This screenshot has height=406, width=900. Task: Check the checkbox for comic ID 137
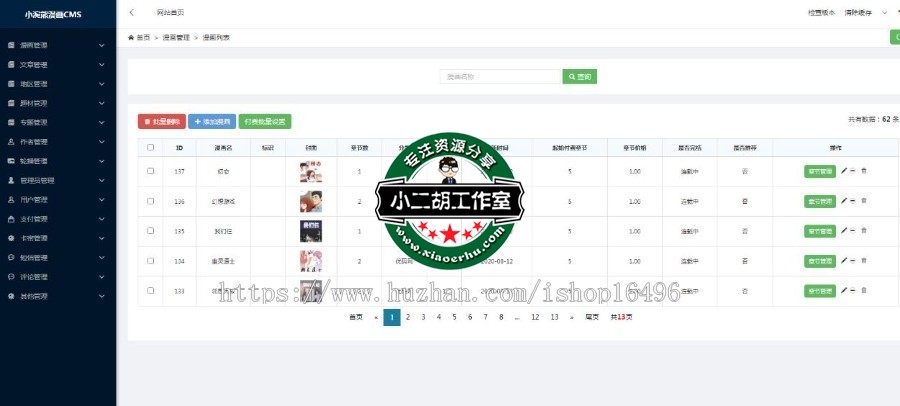(151, 171)
